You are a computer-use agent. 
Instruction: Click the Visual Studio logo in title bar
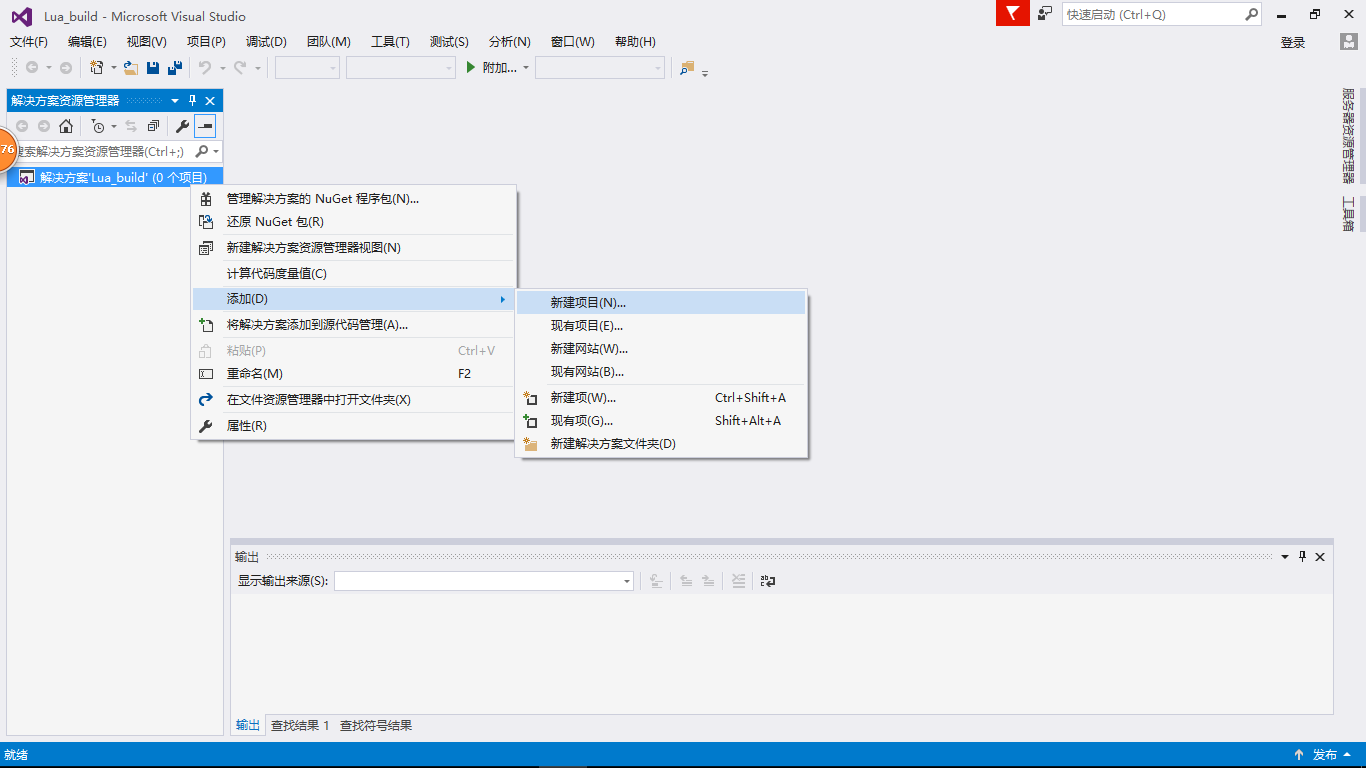coord(22,16)
